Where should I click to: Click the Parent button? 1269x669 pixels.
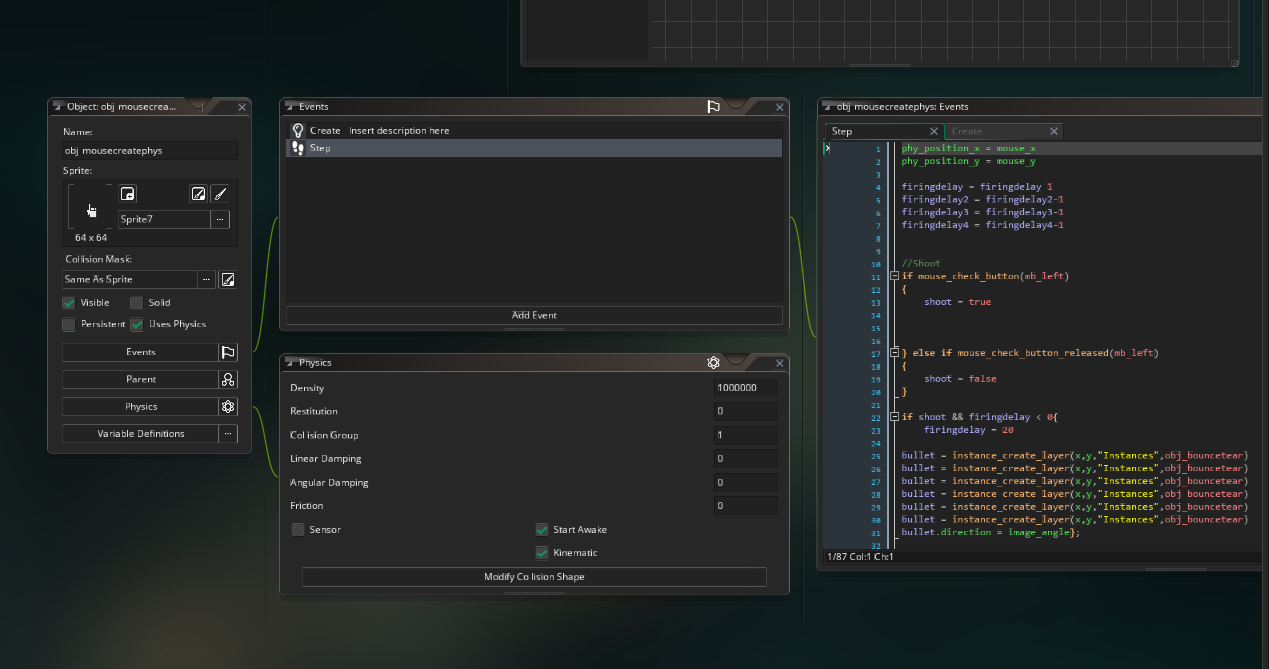tap(140, 379)
